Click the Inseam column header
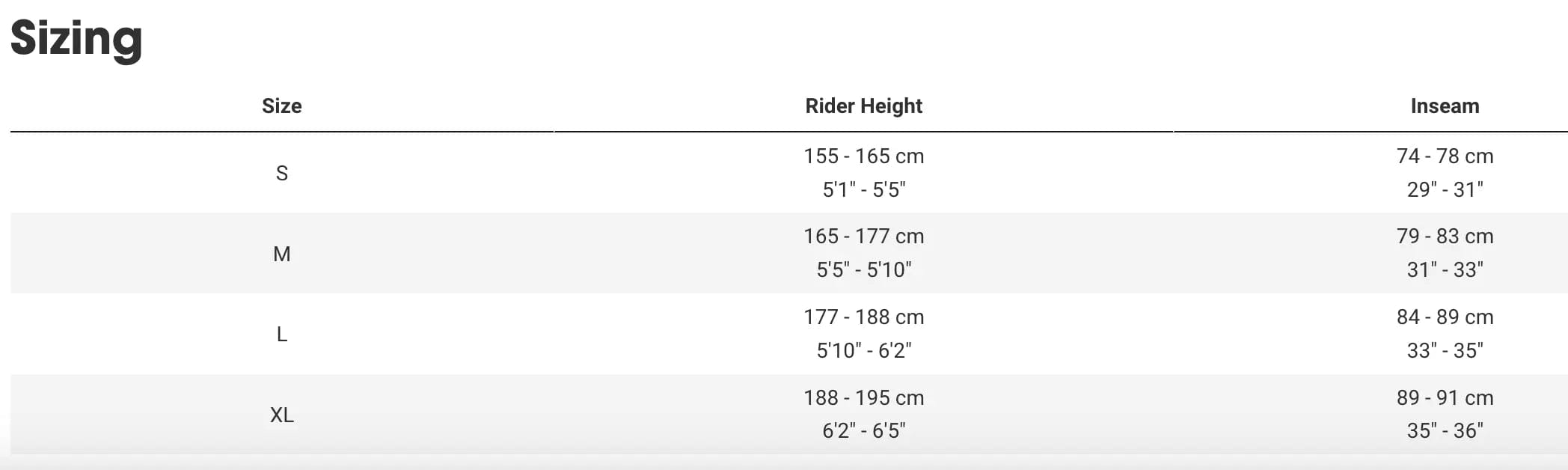 coord(1445,106)
